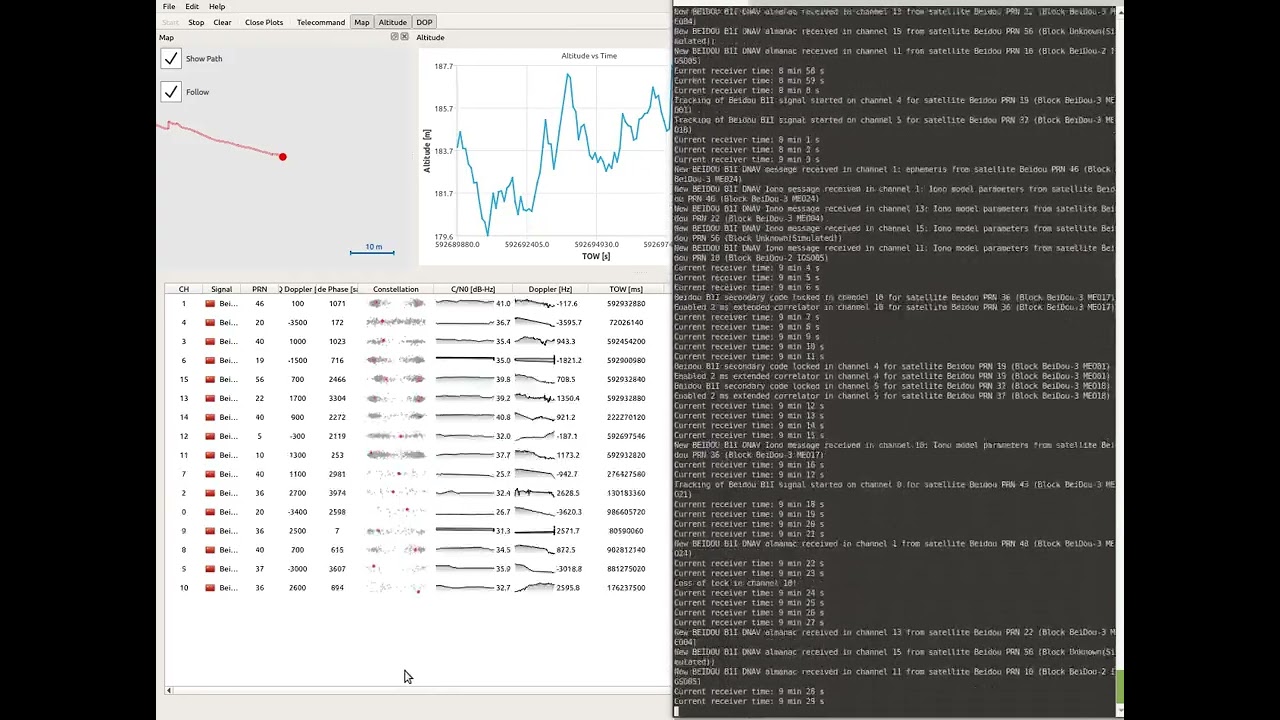
Task: Close the Map dock panel
Action: tap(404, 37)
